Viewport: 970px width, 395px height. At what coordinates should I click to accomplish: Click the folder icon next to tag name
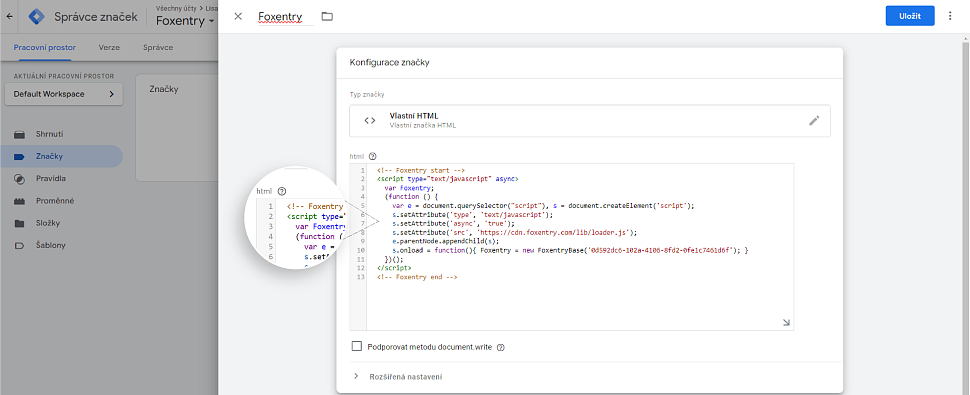point(327,16)
